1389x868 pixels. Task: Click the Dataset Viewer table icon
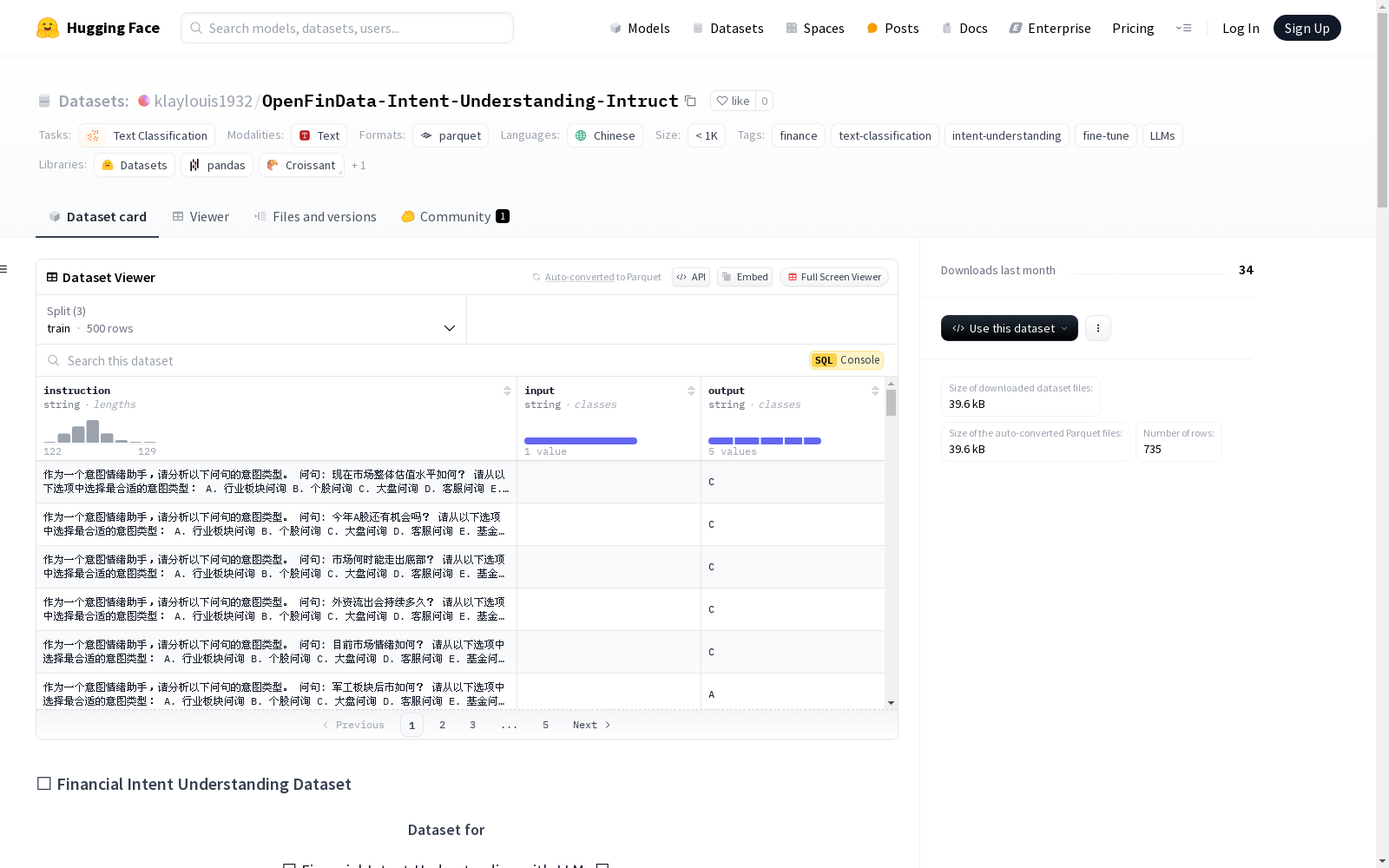click(52, 277)
